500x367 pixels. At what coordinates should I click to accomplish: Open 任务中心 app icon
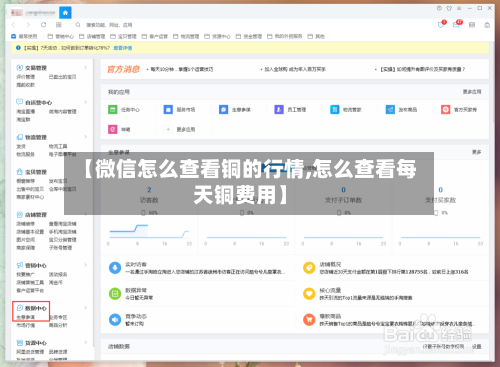(113, 109)
